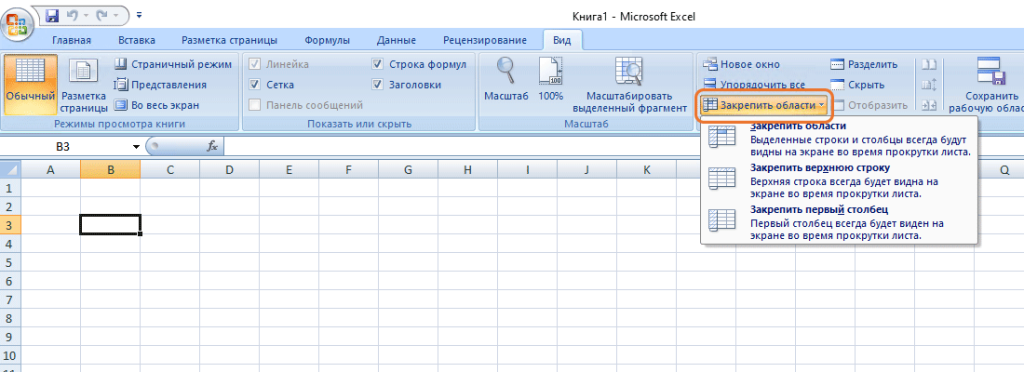Choose Закрепить первый столбец option
Viewport: 1024px width, 372px height.
(x=839, y=223)
